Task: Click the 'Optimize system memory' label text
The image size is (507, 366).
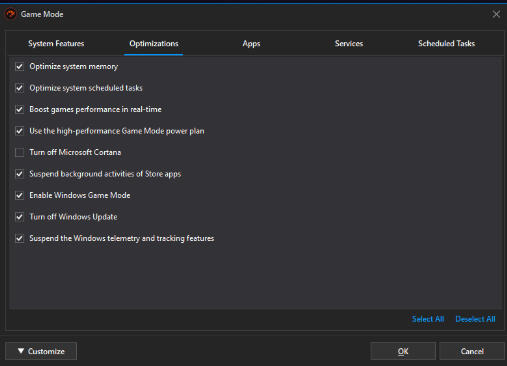Action: tap(74, 67)
